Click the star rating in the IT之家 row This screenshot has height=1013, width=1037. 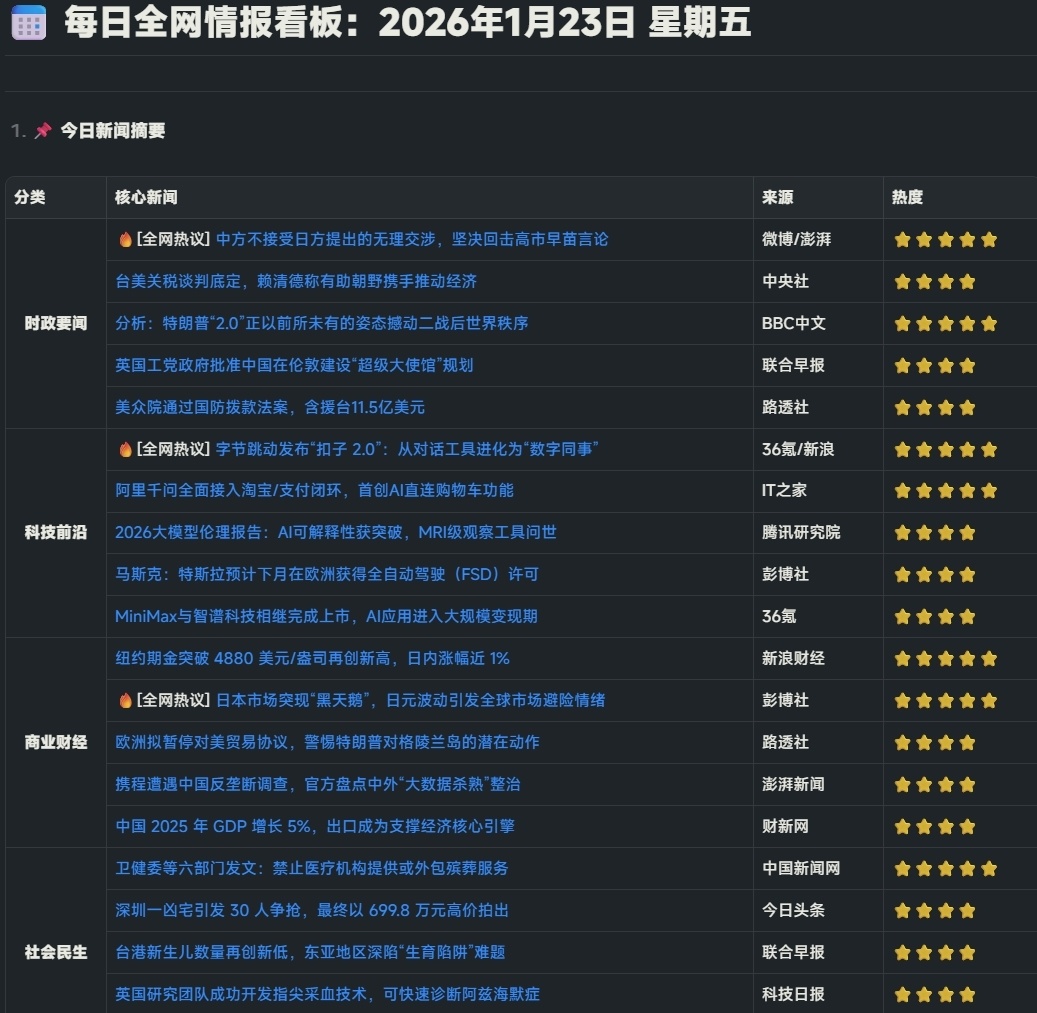[946, 491]
